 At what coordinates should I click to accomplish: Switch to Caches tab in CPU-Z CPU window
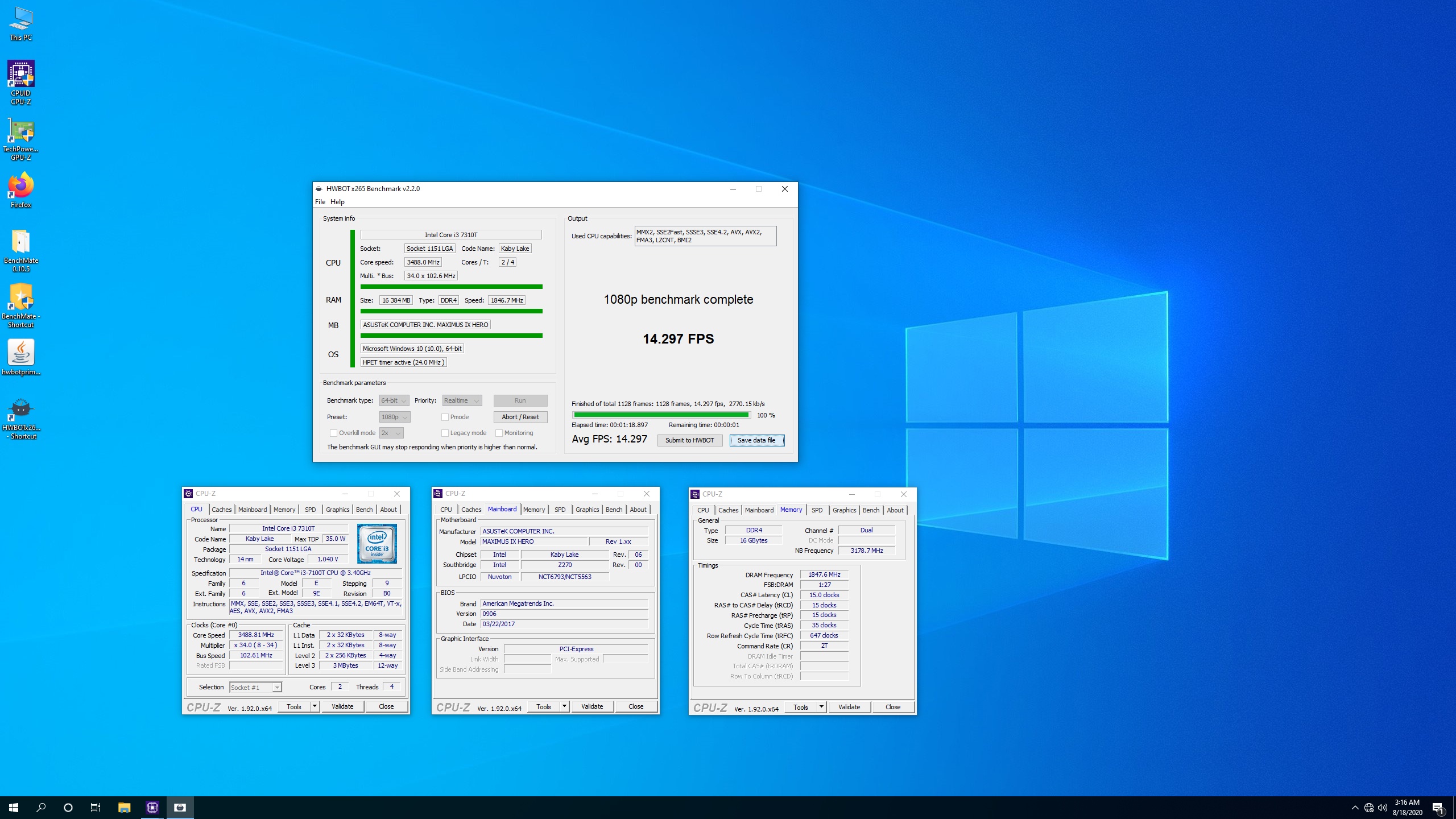222,510
